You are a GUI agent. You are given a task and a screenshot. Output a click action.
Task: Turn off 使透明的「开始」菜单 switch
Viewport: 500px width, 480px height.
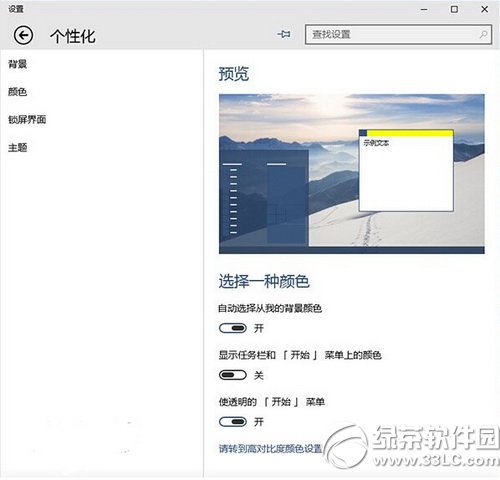click(x=233, y=422)
